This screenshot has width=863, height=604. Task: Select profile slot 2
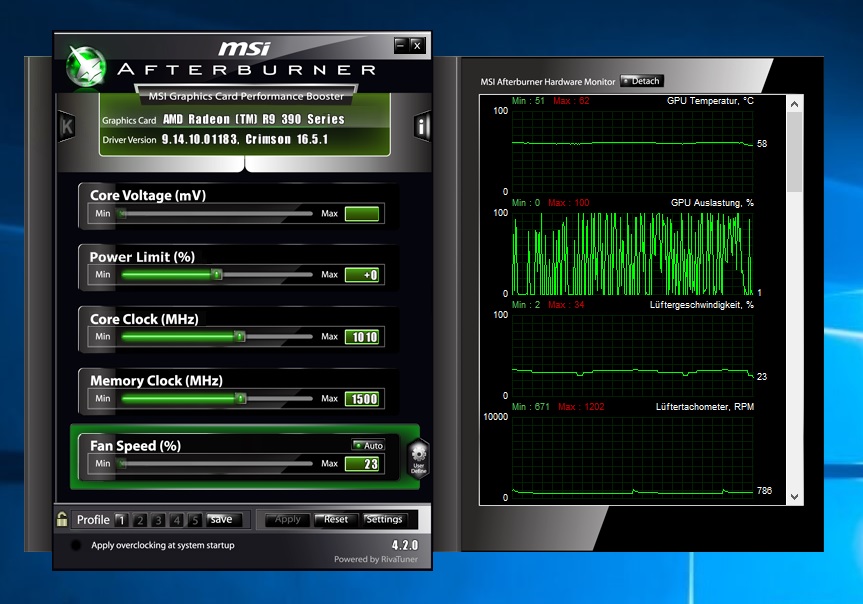pyautogui.click(x=140, y=520)
